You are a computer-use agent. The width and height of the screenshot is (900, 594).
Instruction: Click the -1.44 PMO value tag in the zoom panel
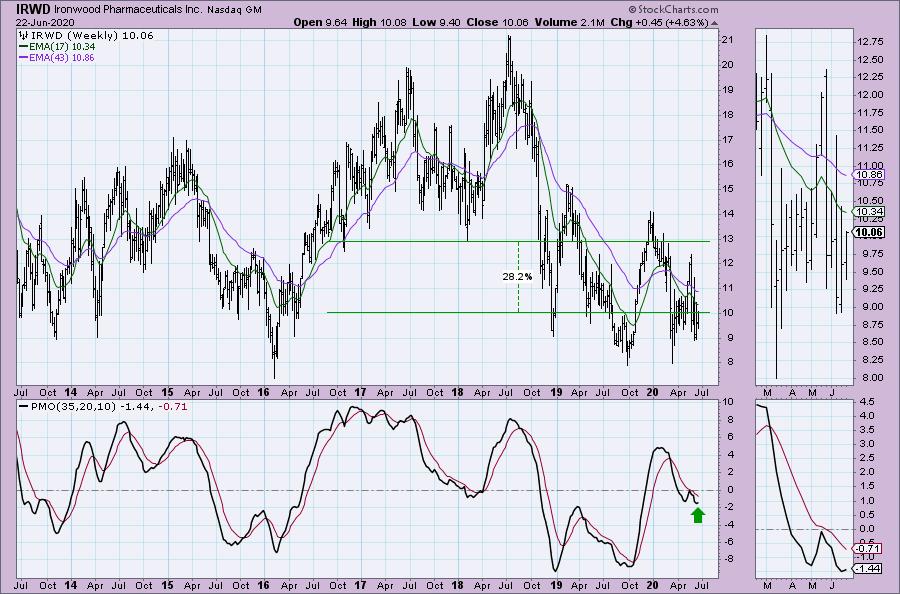point(869,568)
